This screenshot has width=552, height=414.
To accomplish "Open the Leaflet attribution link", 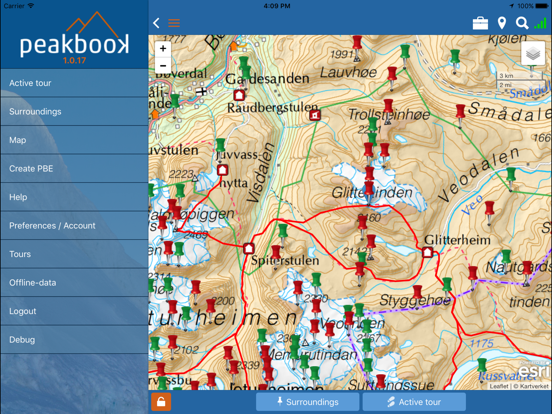I will [x=499, y=386].
